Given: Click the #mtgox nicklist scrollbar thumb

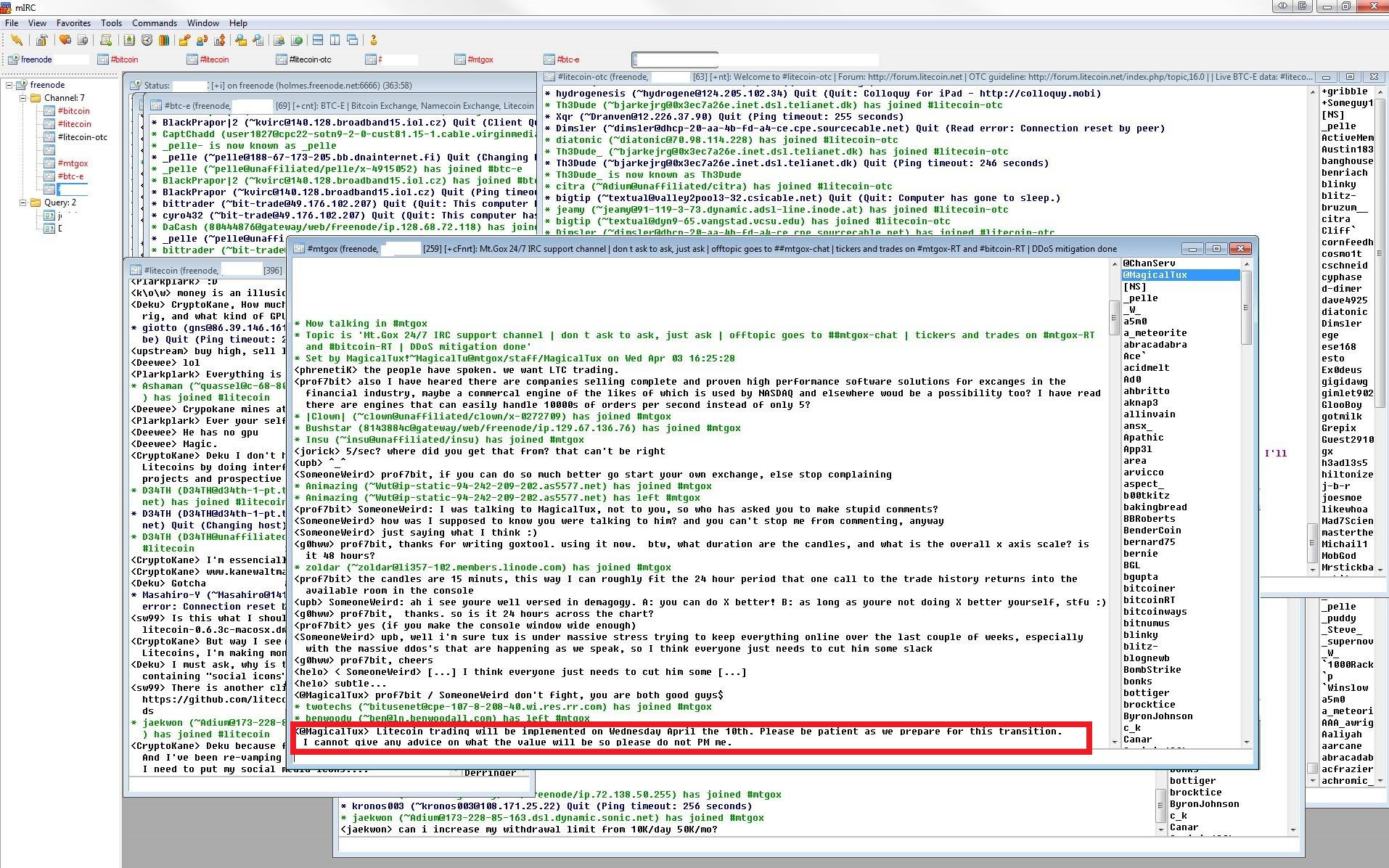Looking at the screenshot, I should pos(1246,308).
